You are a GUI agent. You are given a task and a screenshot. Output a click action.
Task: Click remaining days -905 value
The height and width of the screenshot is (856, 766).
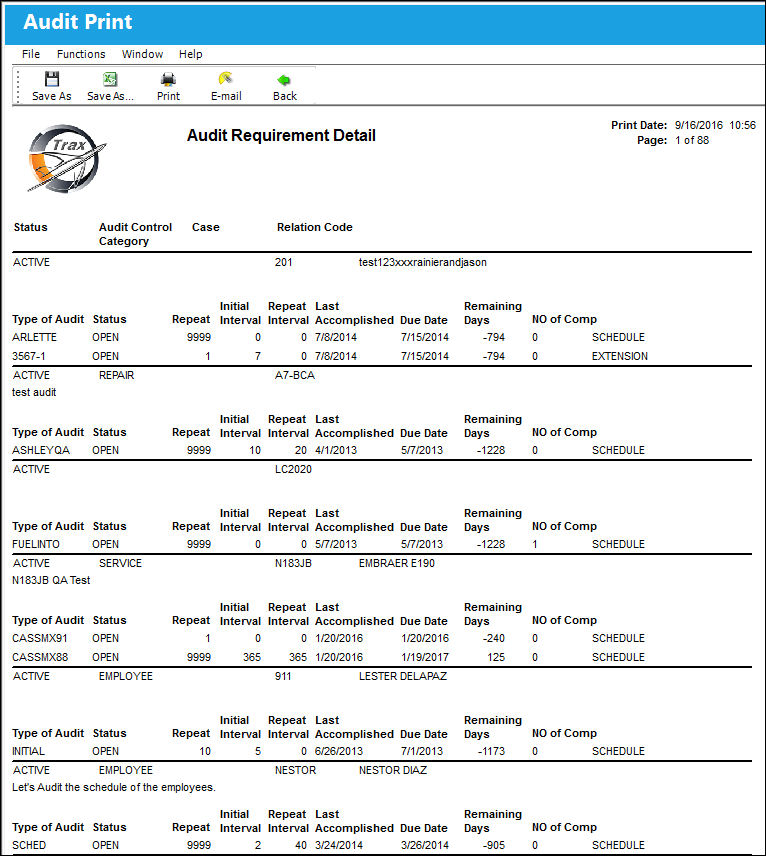pos(494,845)
